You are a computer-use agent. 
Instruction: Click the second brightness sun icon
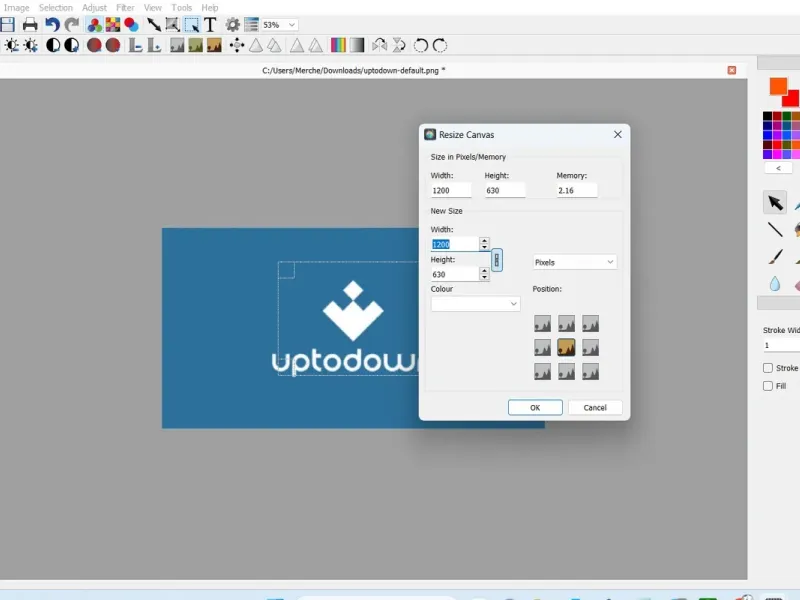(x=31, y=45)
